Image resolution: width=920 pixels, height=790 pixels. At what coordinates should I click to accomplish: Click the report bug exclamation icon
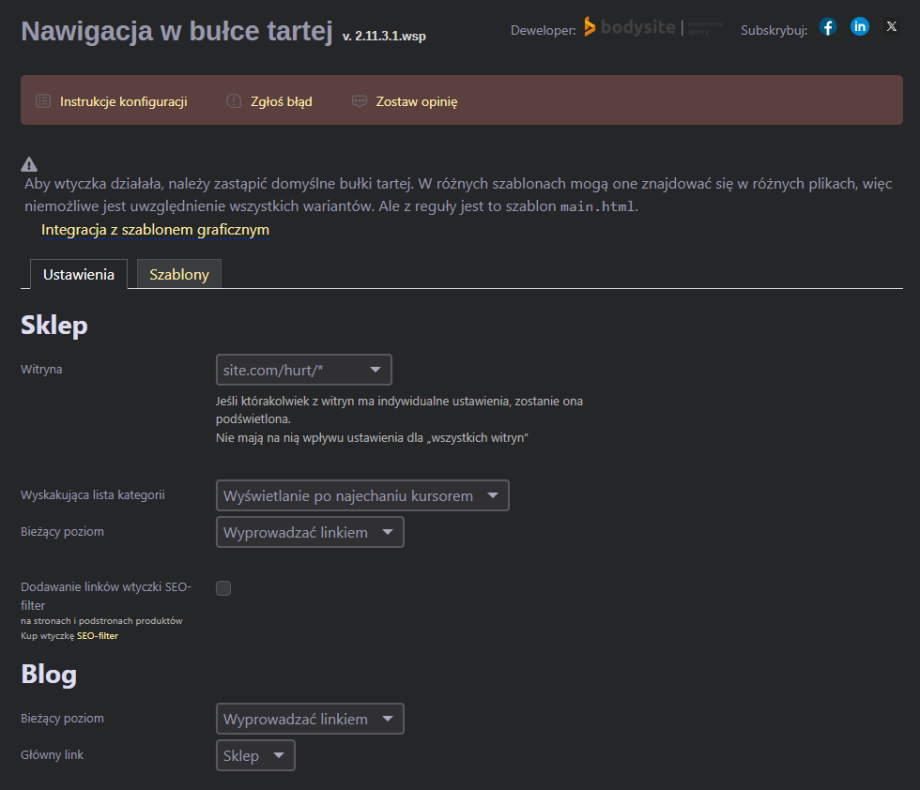(234, 101)
